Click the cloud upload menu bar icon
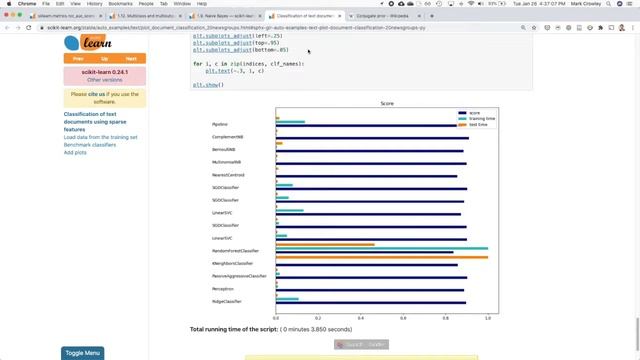 coord(401,4)
